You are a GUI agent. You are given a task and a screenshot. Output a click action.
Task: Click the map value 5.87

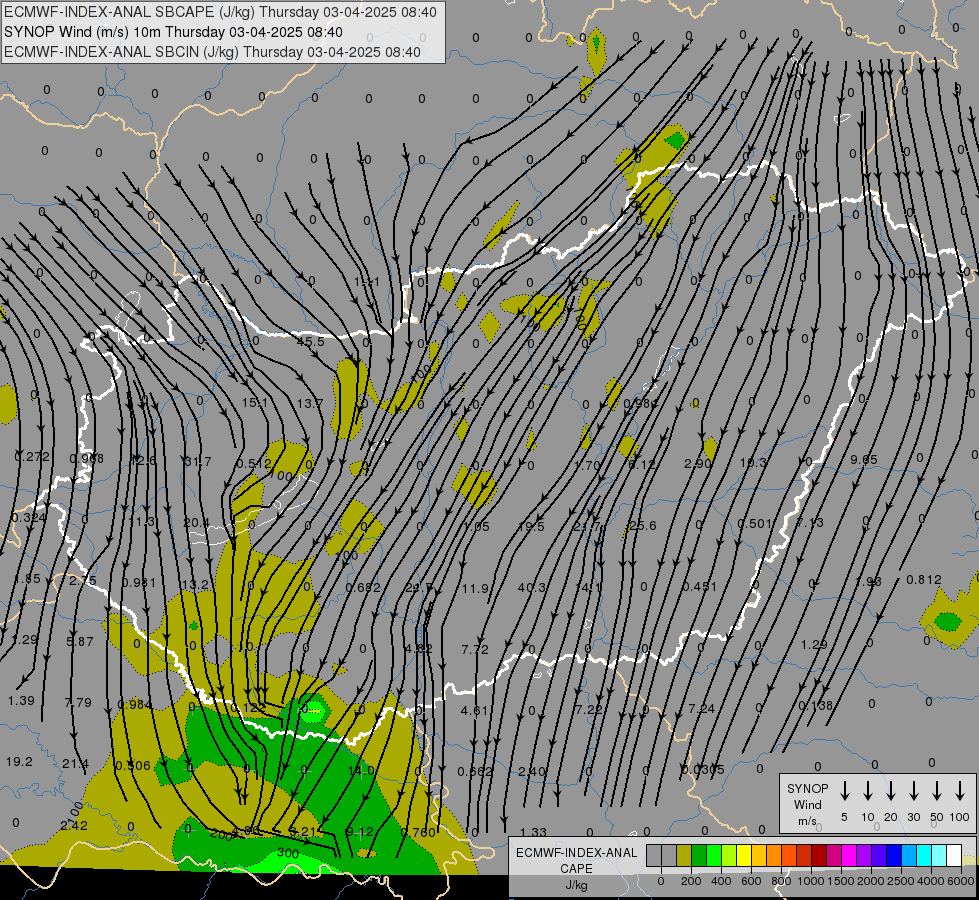coord(80,641)
